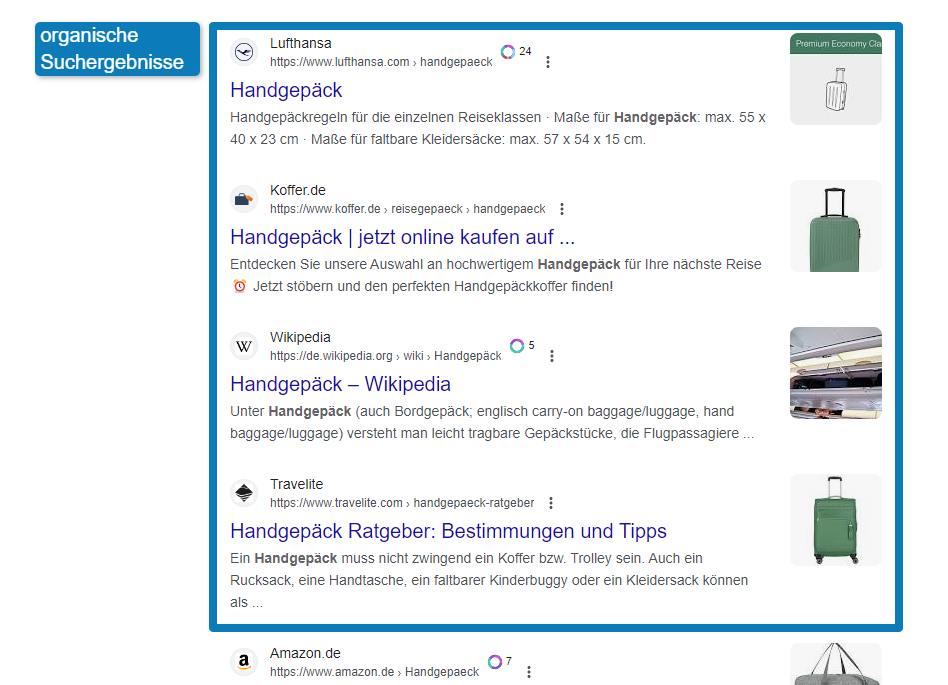Click the 'Koffer.de' site name

(297, 190)
